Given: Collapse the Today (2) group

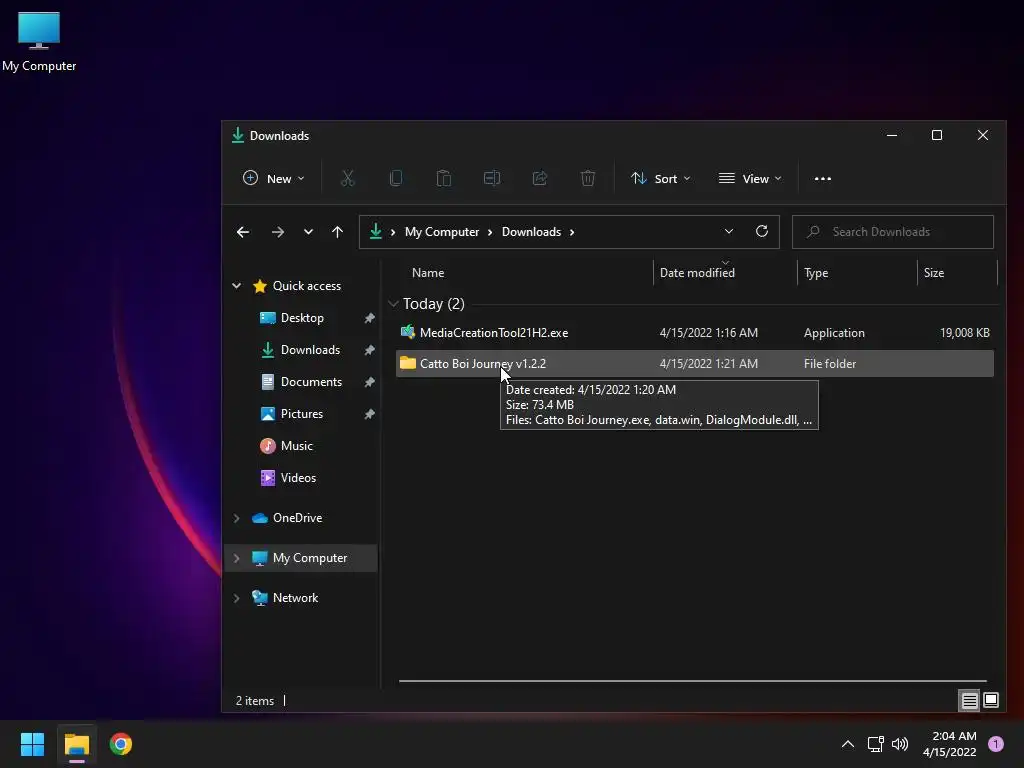Looking at the screenshot, I should 393,304.
